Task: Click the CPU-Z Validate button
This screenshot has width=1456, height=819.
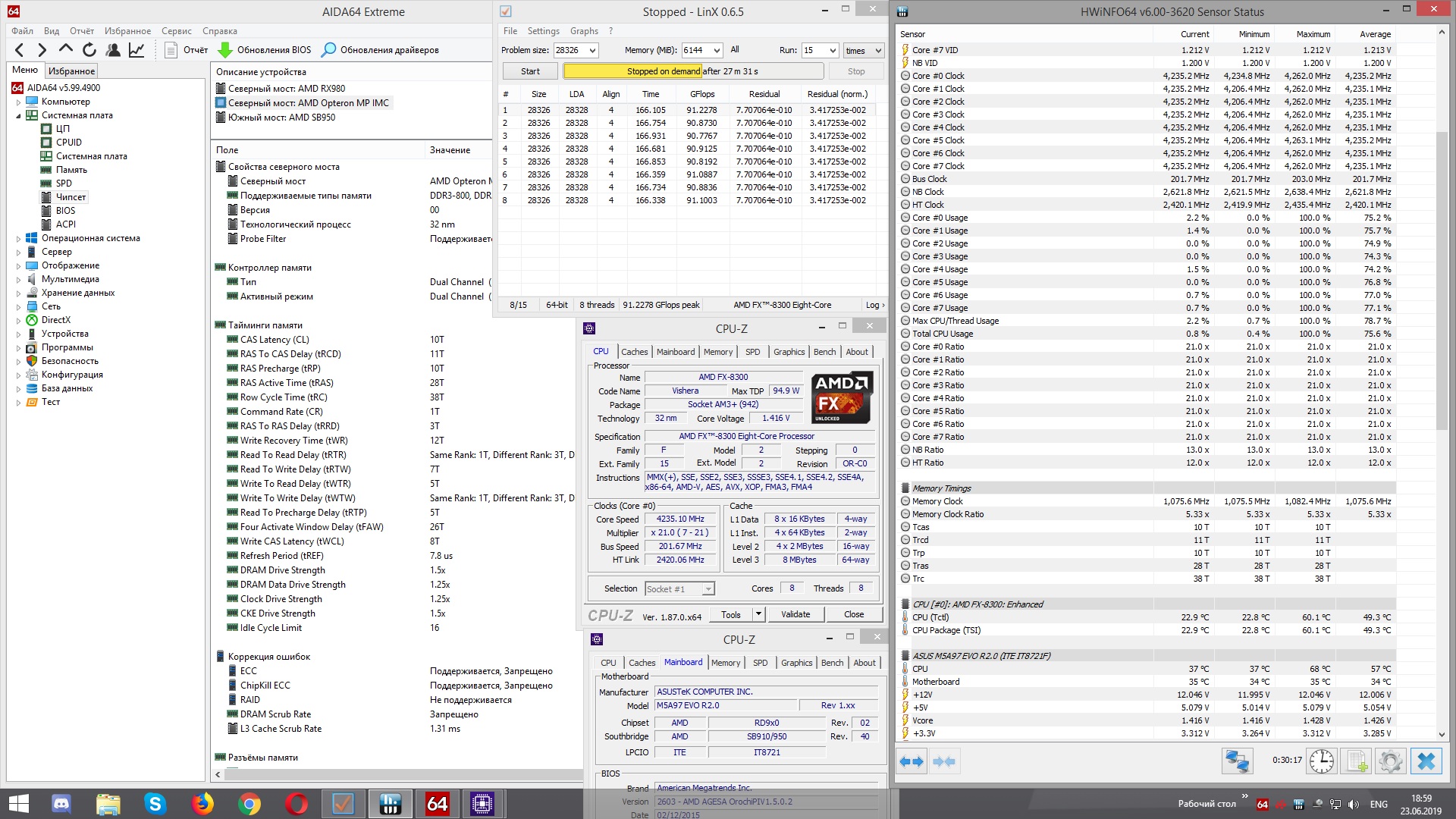Action: click(x=795, y=614)
